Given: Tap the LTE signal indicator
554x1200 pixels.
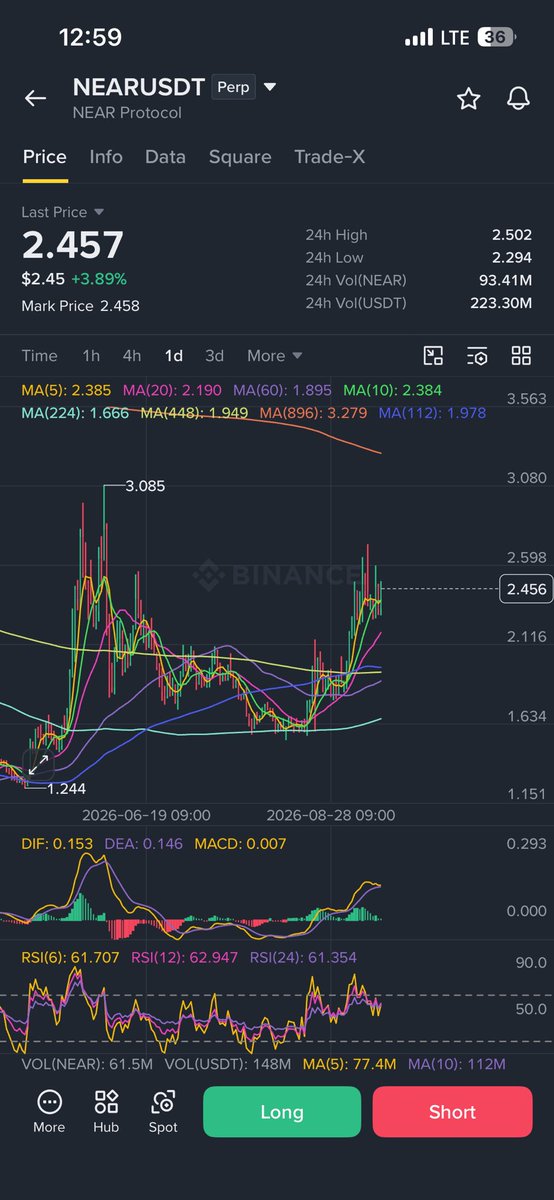Looking at the screenshot, I should coord(454,38).
